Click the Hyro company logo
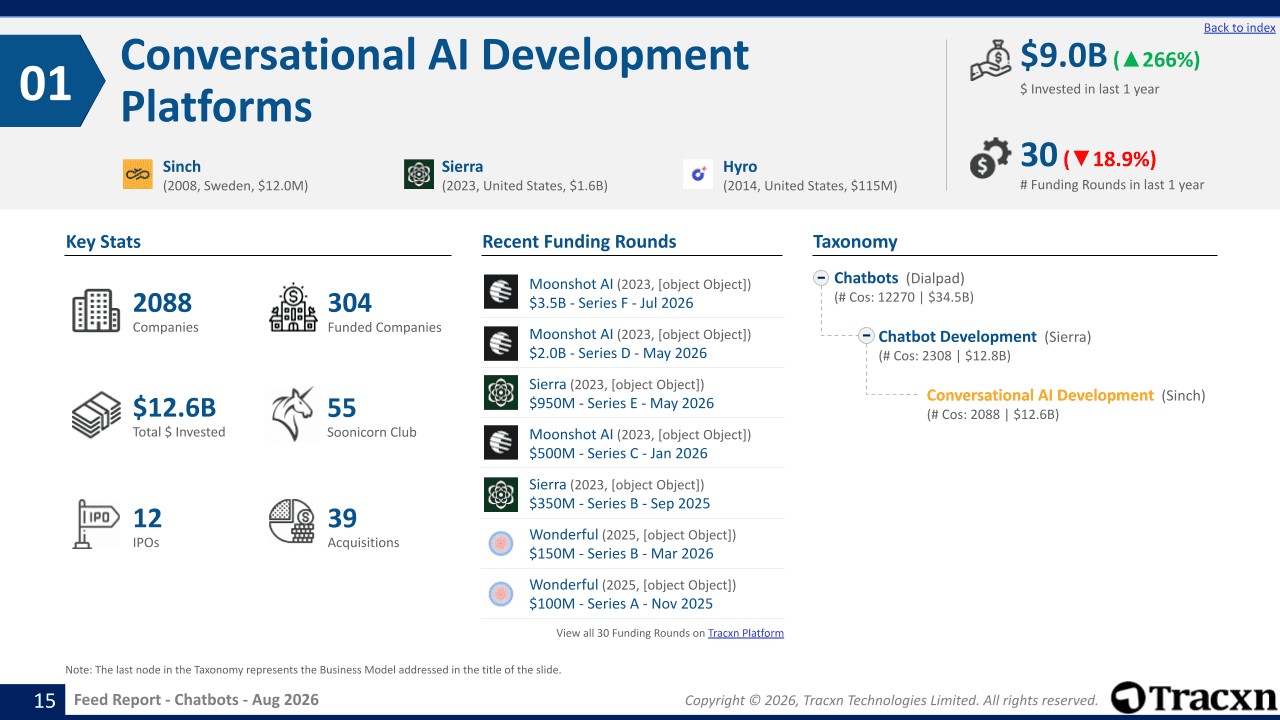Viewport: 1280px width, 720px height. click(698, 174)
